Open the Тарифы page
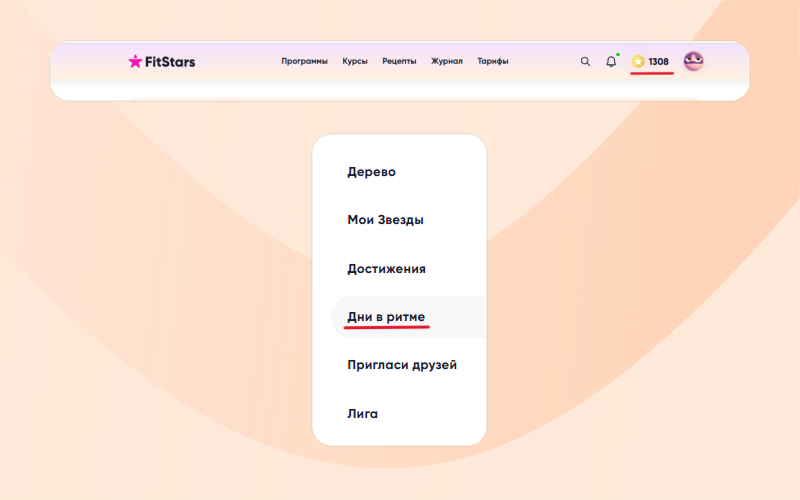Screen dimensions: 800x500 tap(493, 61)
